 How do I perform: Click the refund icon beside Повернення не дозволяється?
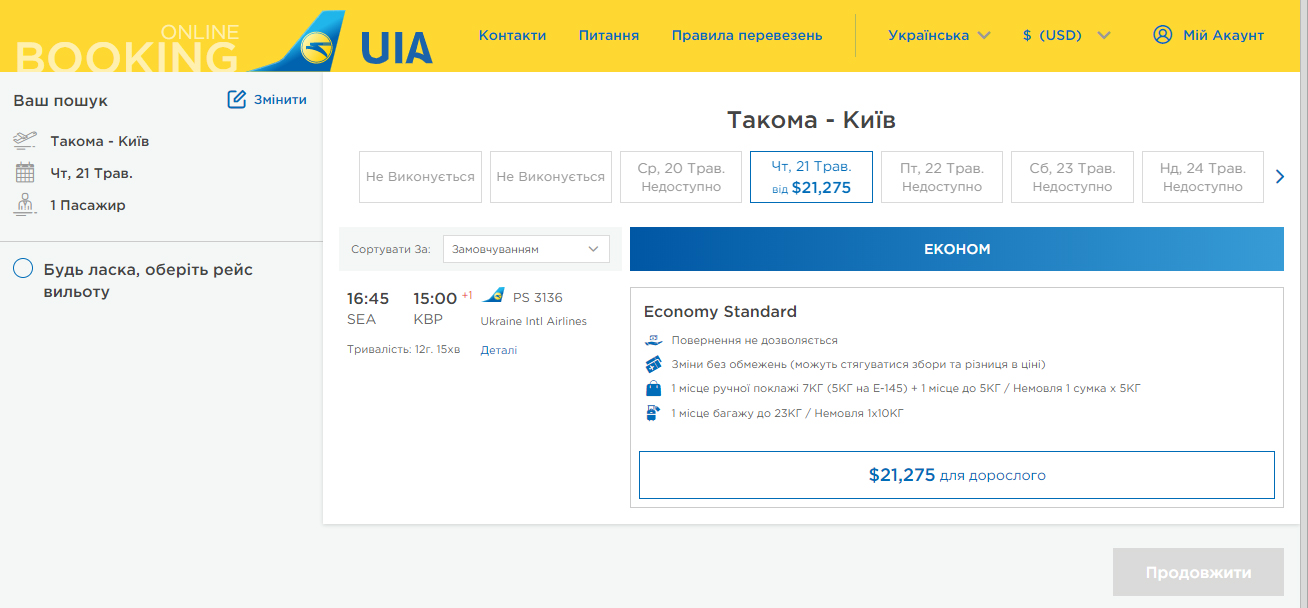(x=653, y=341)
